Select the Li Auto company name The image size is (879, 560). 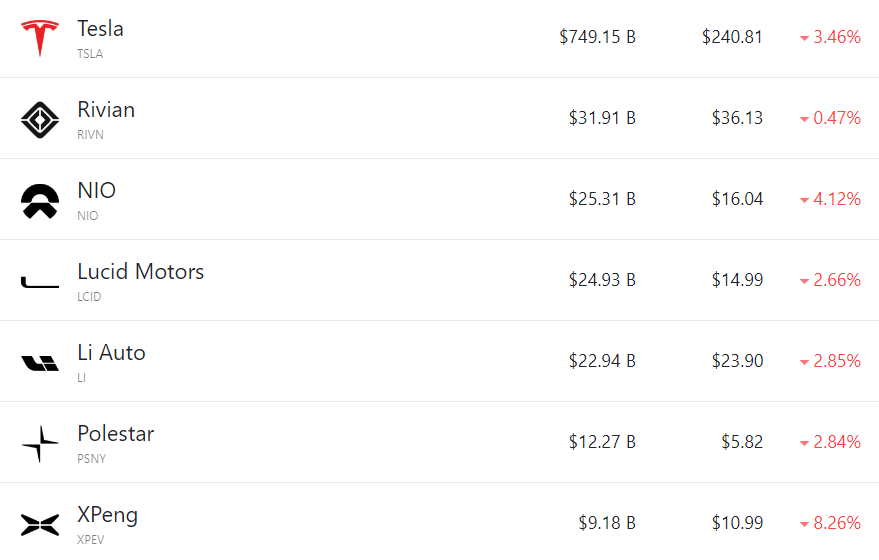click(111, 353)
